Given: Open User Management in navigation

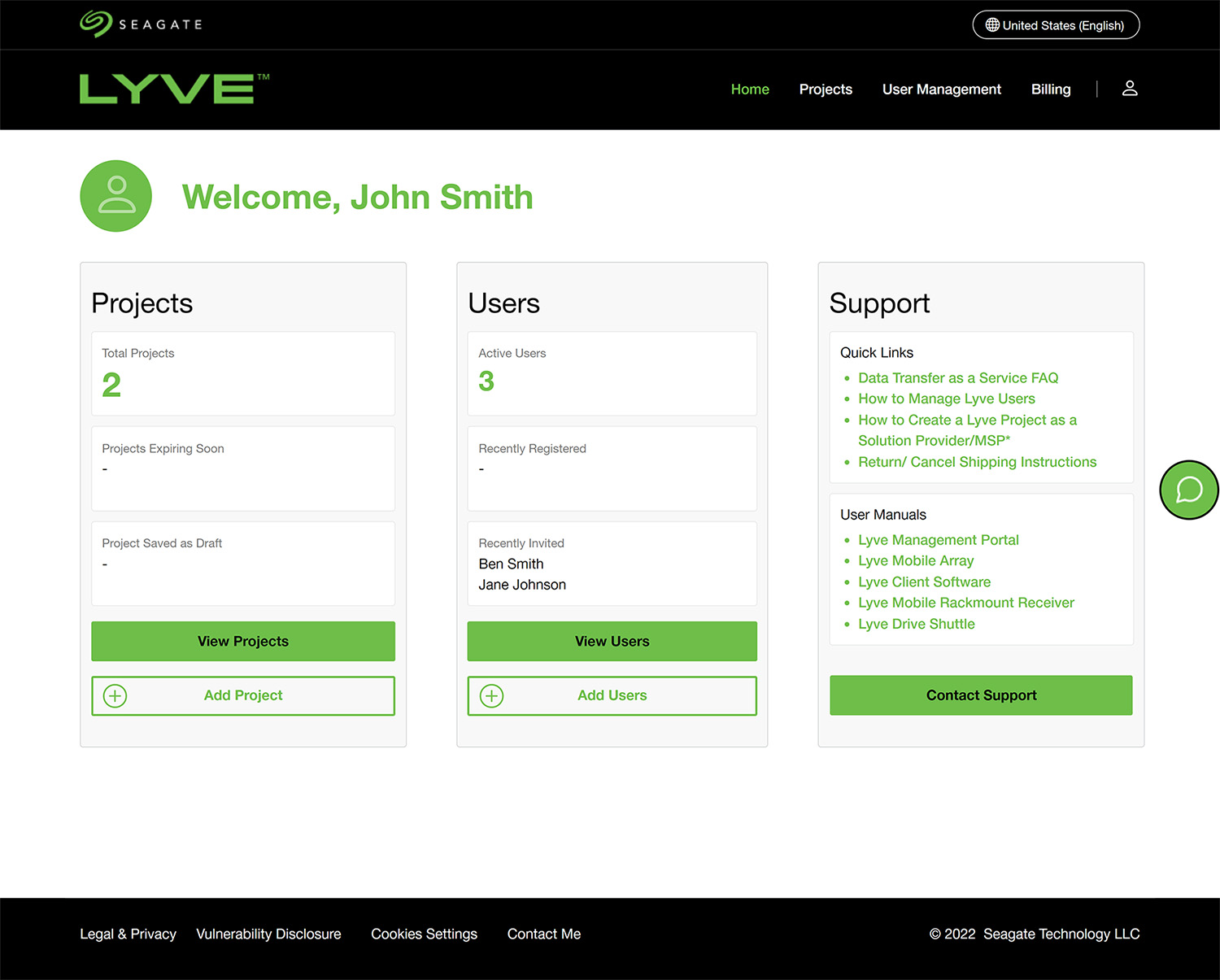Looking at the screenshot, I should tap(942, 89).
